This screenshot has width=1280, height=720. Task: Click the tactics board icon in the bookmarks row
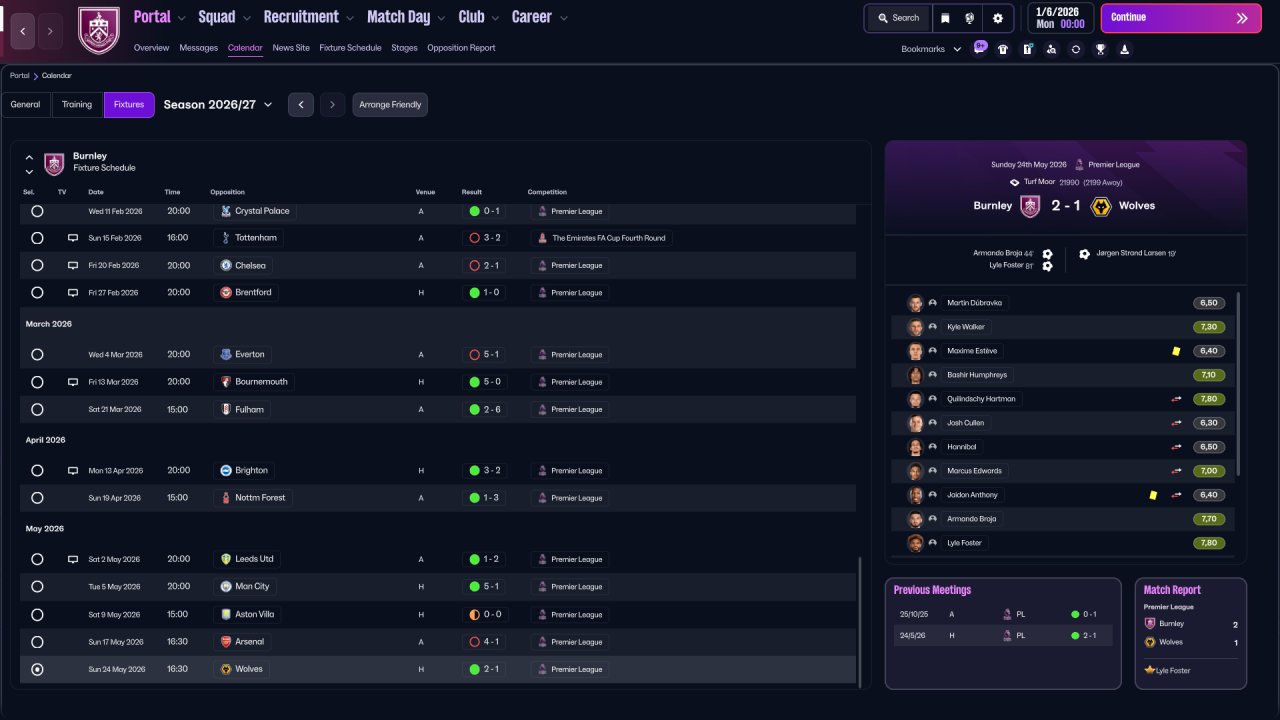coord(1027,49)
